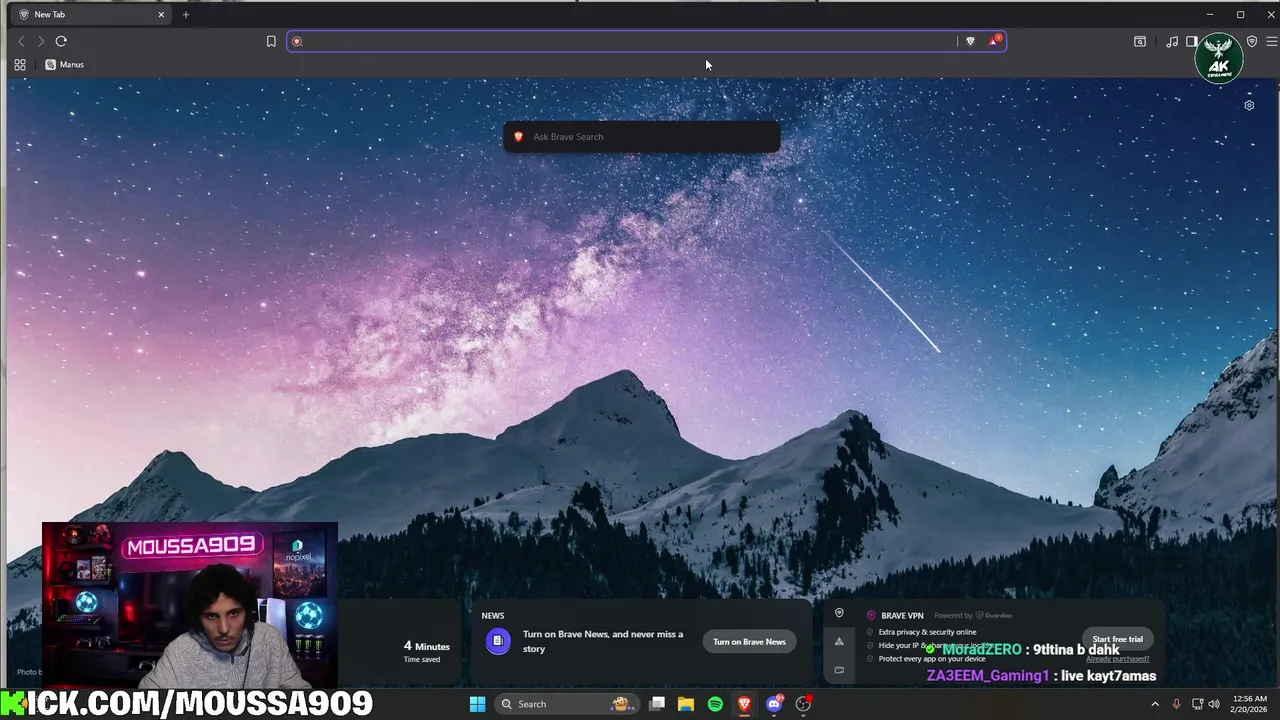
Task: Select the VPN shield tab in the widget
Action: pos(839,613)
